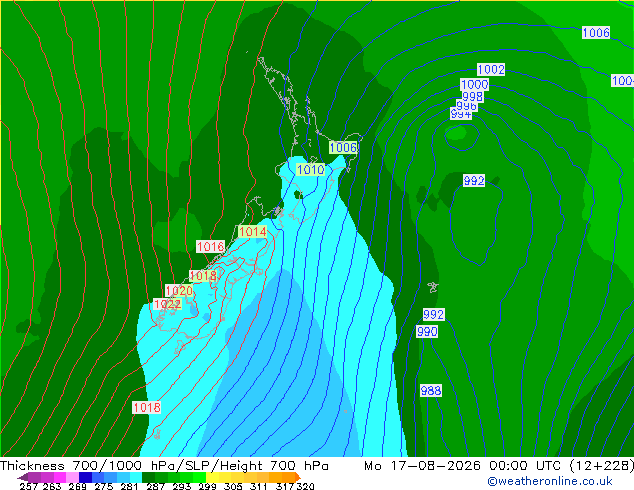Click the legend value 269
The image size is (634, 490).
(x=78, y=486)
